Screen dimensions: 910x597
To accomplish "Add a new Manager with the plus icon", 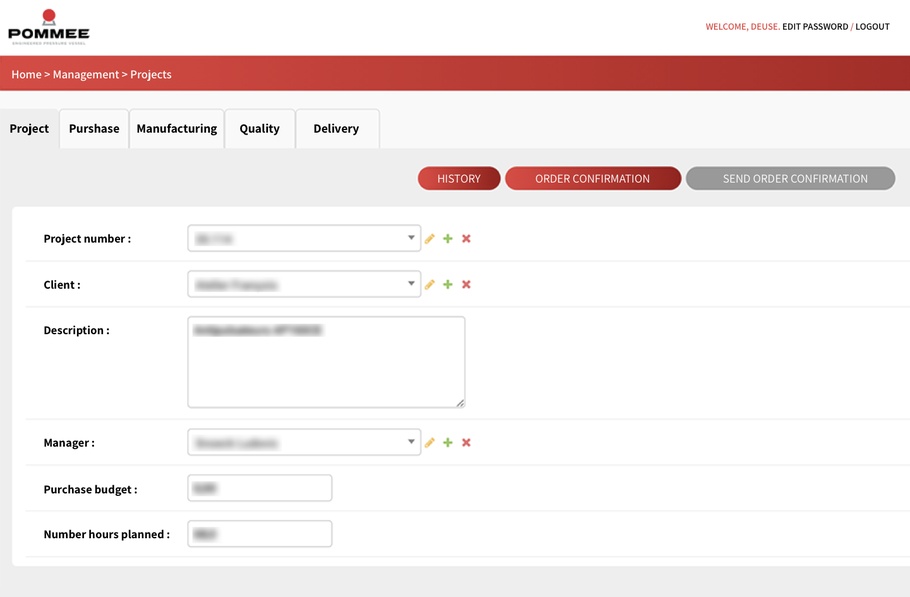I will click(x=448, y=443).
